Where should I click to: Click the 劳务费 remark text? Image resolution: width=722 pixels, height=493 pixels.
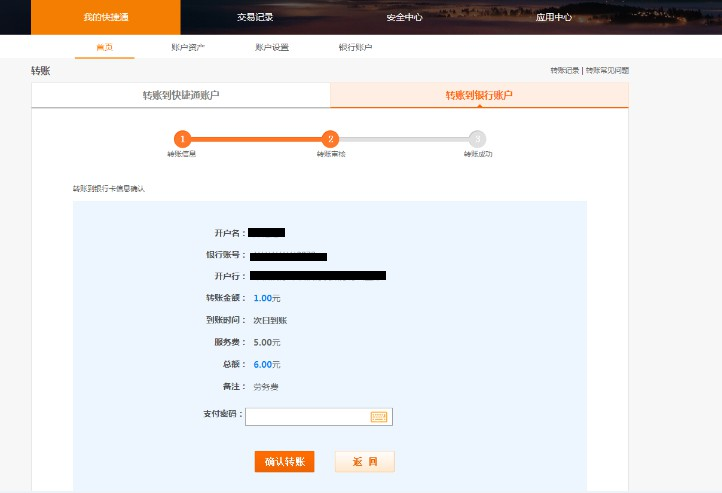coord(266,387)
